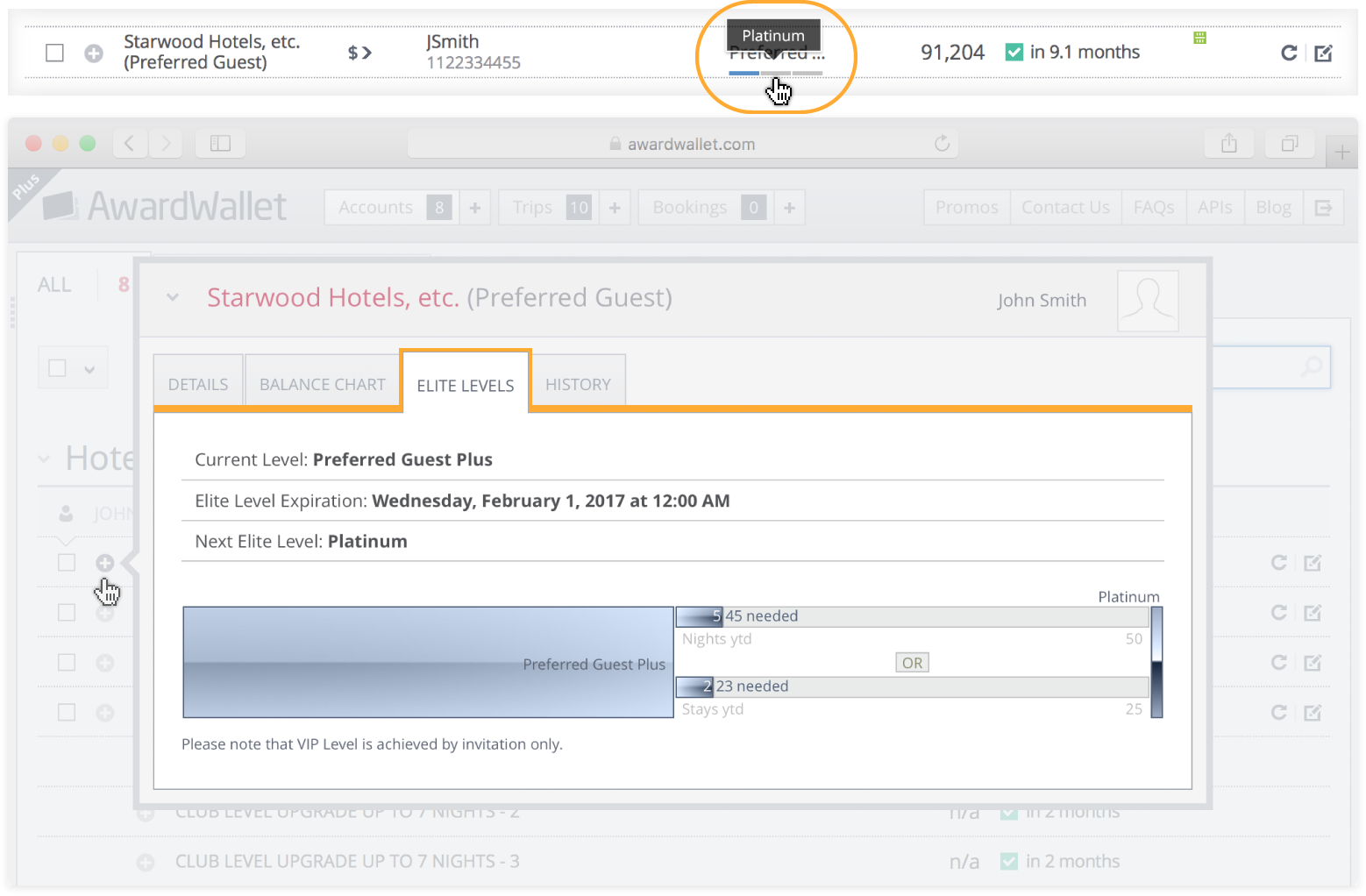
Task: Check the fourth Hotels account row checkbox
Action: 67,713
